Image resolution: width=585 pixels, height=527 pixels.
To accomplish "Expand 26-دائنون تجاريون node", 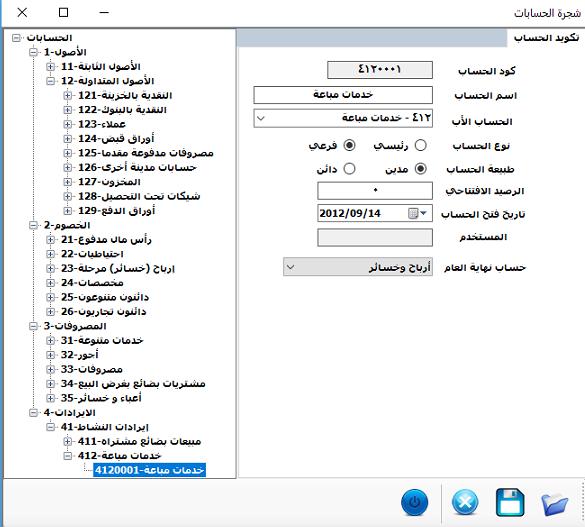I will 50,312.
